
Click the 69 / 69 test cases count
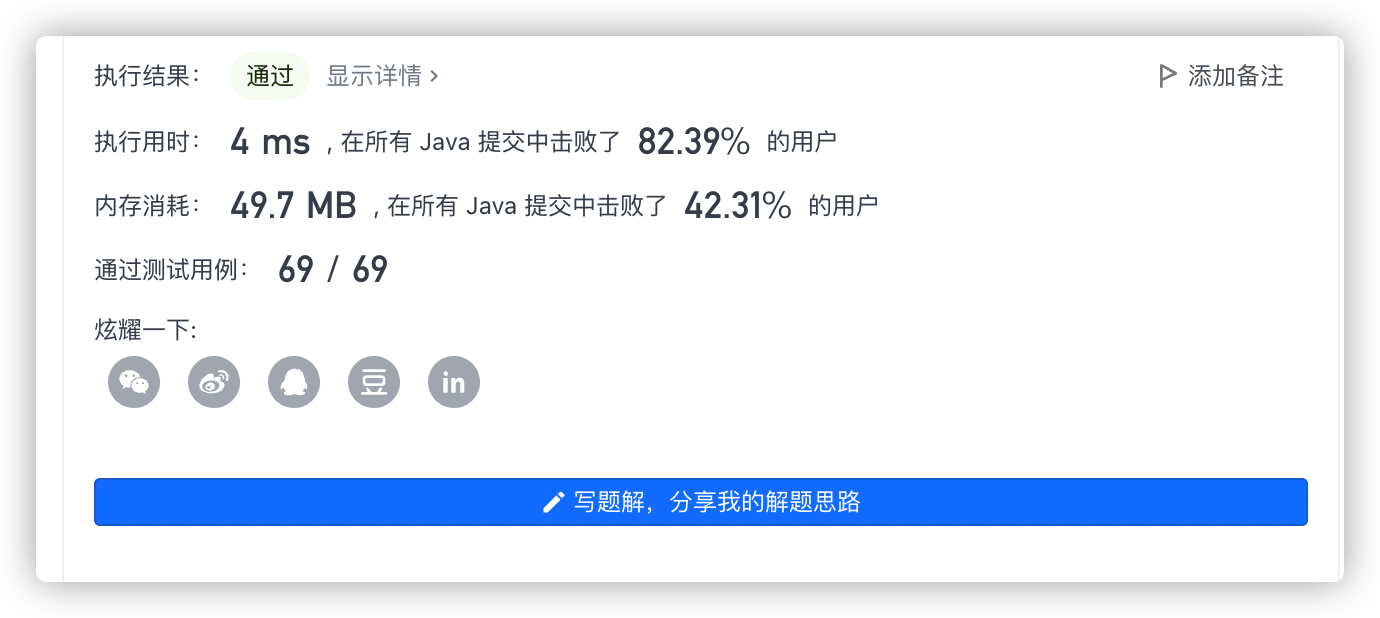tap(333, 270)
